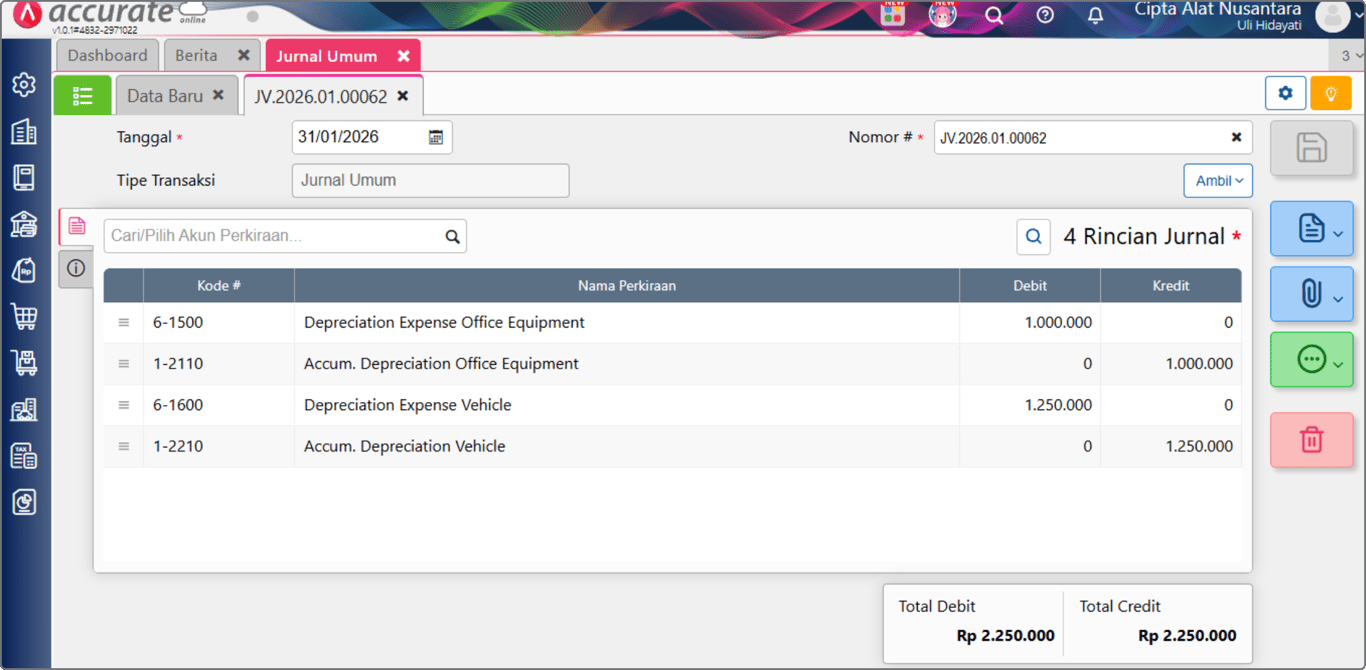Click the orange lightbulb tips button
The height and width of the screenshot is (670, 1366).
coord(1331,93)
